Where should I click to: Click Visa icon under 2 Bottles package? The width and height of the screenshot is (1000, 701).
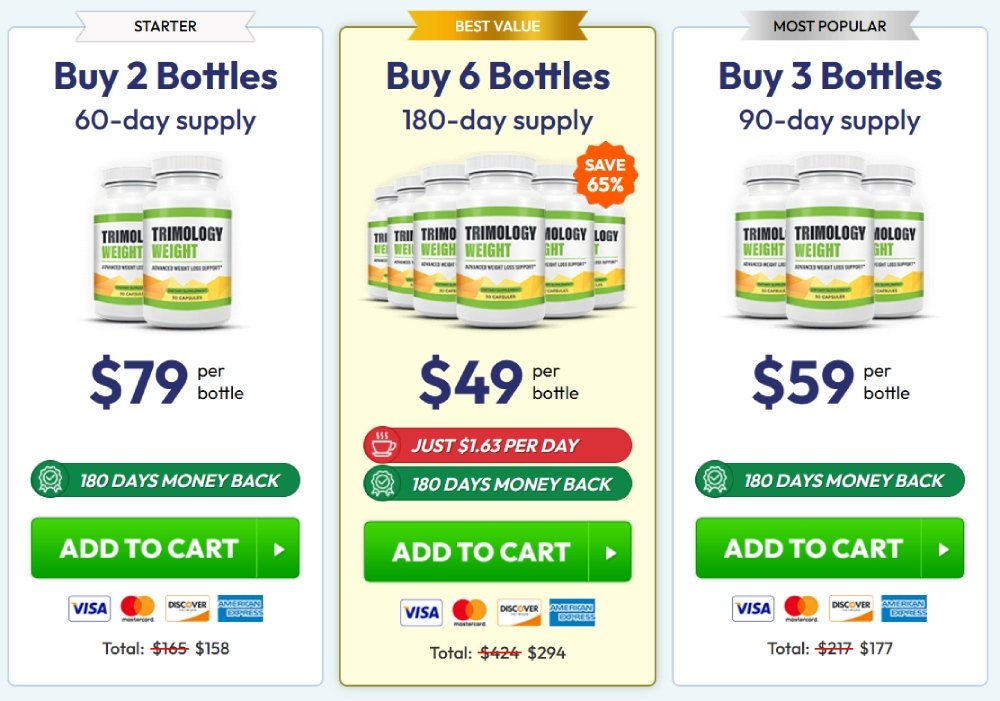(x=89, y=608)
